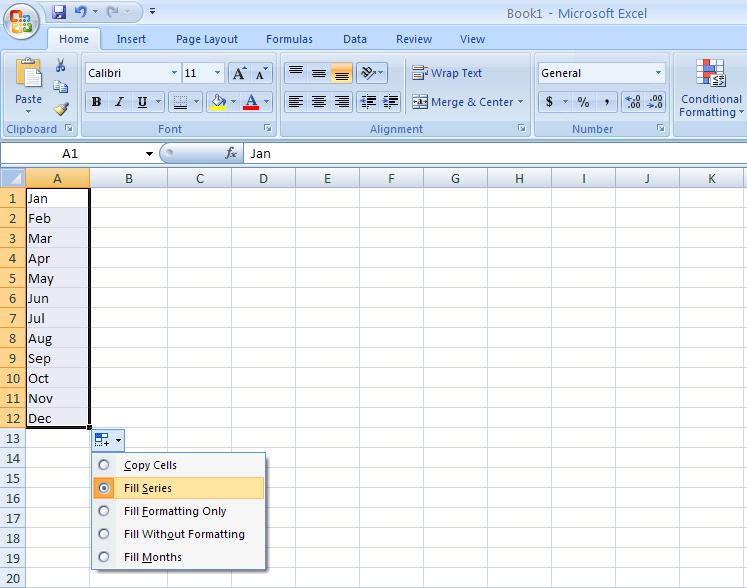Click the Wrap Text button
The width and height of the screenshot is (747, 588).
point(447,73)
